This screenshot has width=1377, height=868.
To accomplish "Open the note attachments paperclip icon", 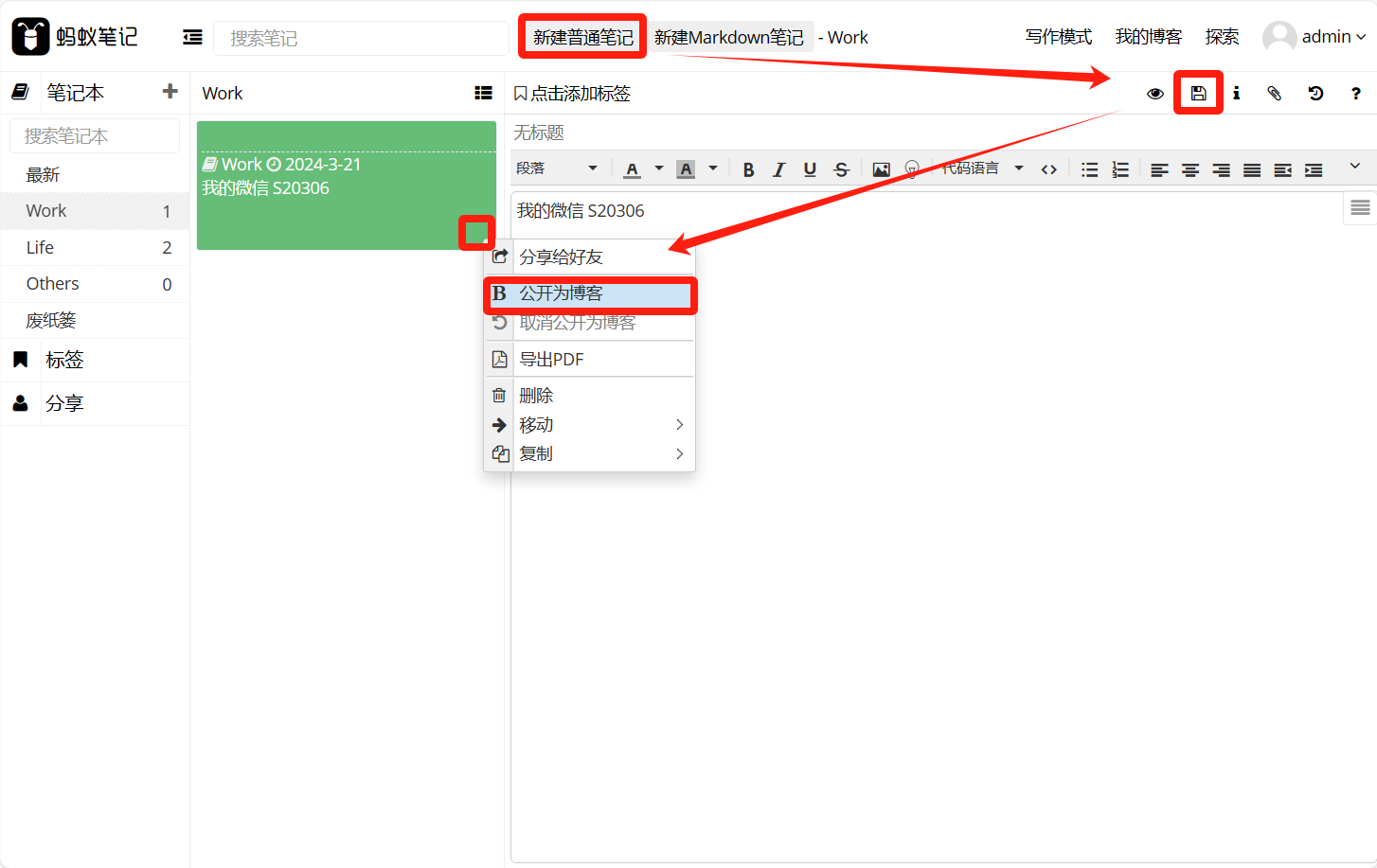I will pyautogui.click(x=1274, y=93).
